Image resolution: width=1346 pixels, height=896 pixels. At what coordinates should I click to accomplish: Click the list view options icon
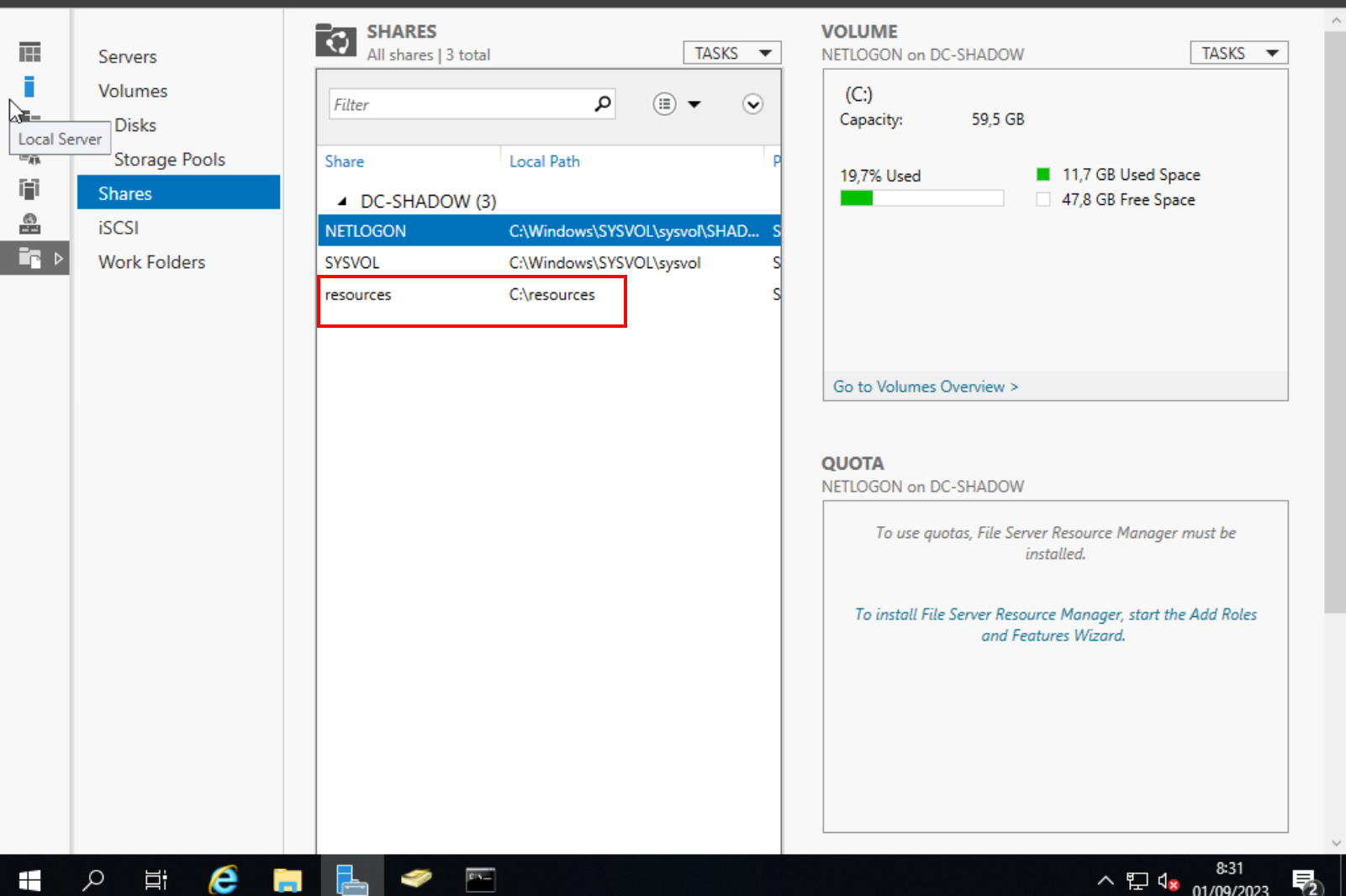pyautogui.click(x=664, y=104)
